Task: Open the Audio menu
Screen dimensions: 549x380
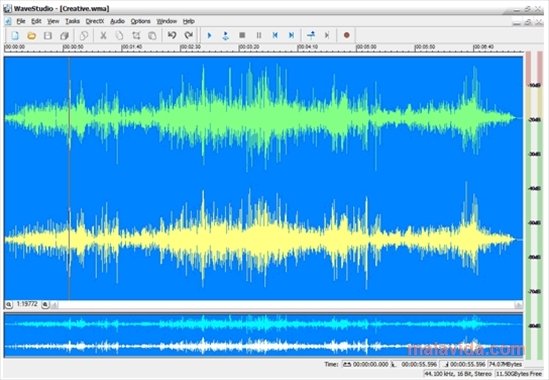Action: [x=117, y=21]
